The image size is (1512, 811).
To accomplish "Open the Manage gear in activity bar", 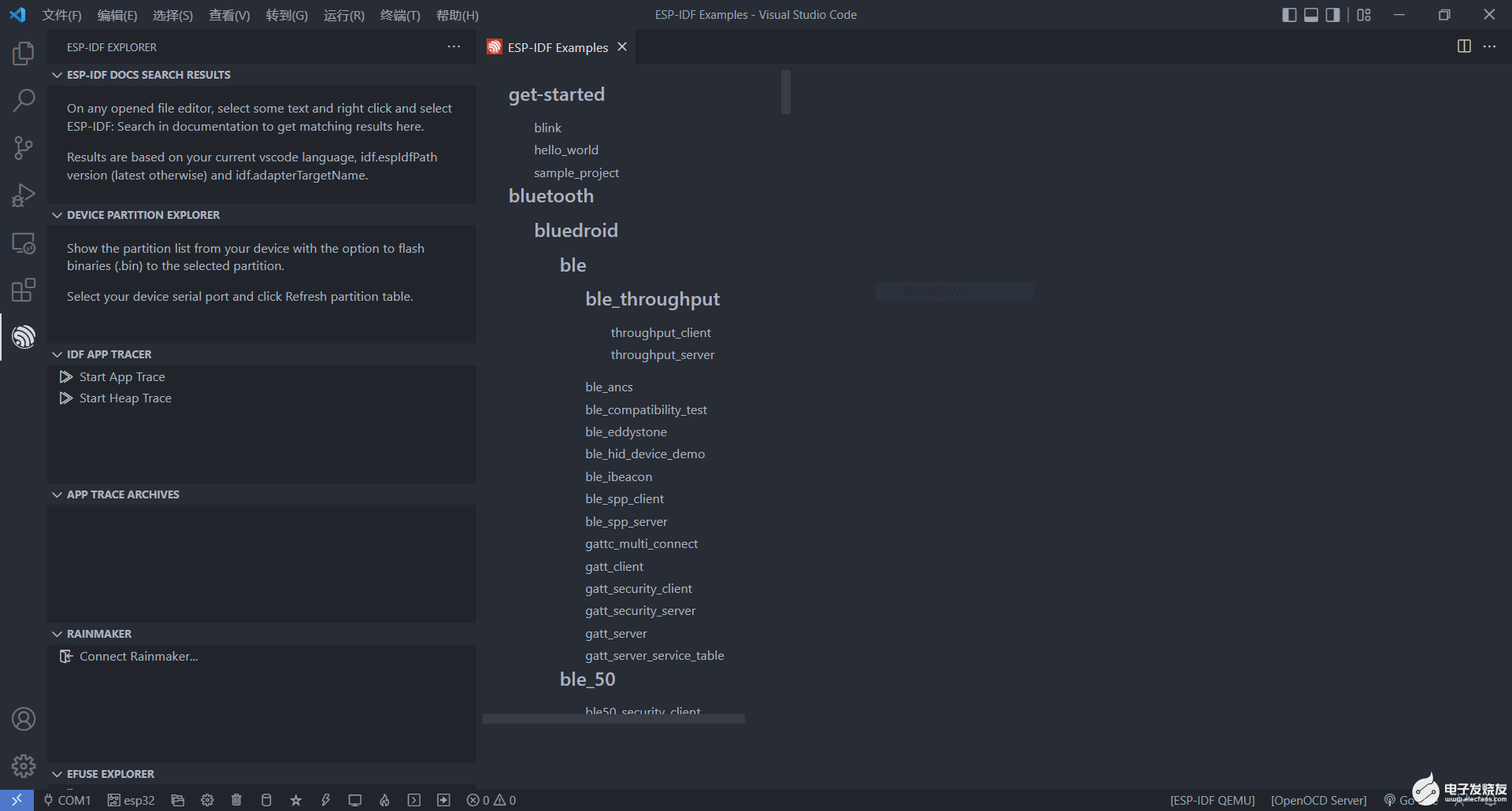I will 24,765.
